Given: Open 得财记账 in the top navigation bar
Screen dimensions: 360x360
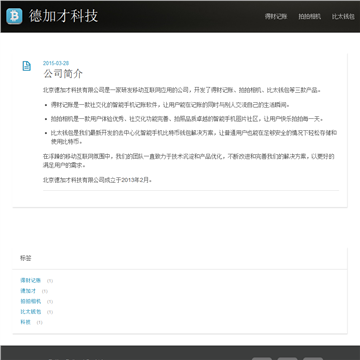Looking at the screenshot, I should click(276, 16).
